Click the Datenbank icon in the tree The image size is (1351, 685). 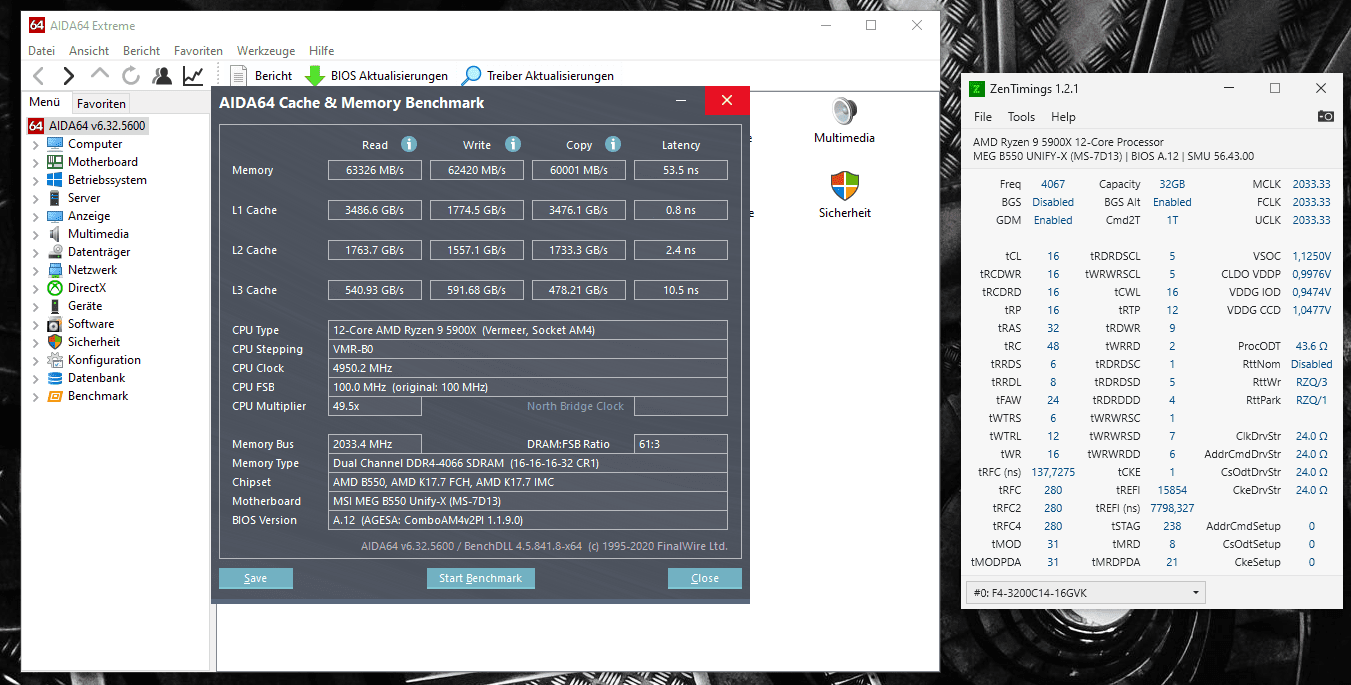(55, 378)
